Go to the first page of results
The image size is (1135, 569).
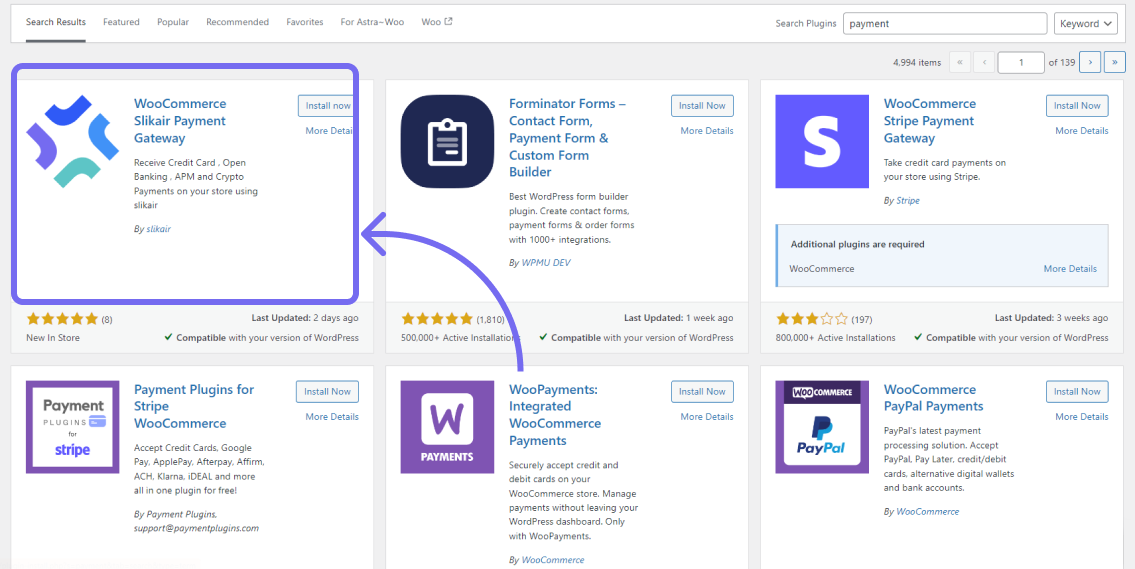[x=959, y=62]
